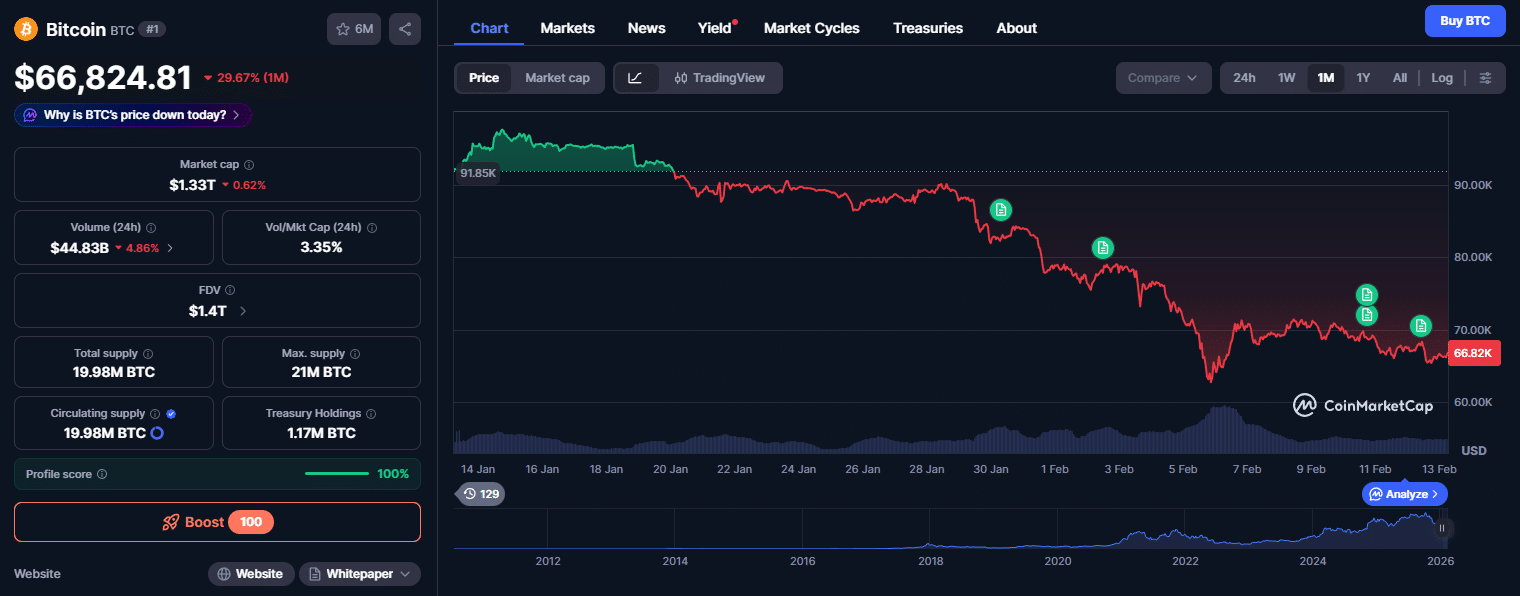This screenshot has height=596, width=1520.
Task: Open the share icon next to the star
Action: [404, 29]
